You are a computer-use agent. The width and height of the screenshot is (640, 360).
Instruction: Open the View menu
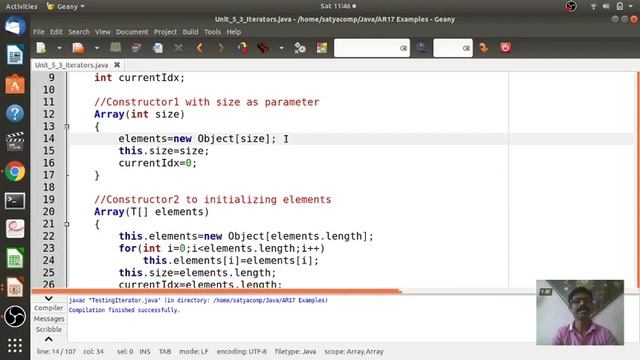(103, 32)
